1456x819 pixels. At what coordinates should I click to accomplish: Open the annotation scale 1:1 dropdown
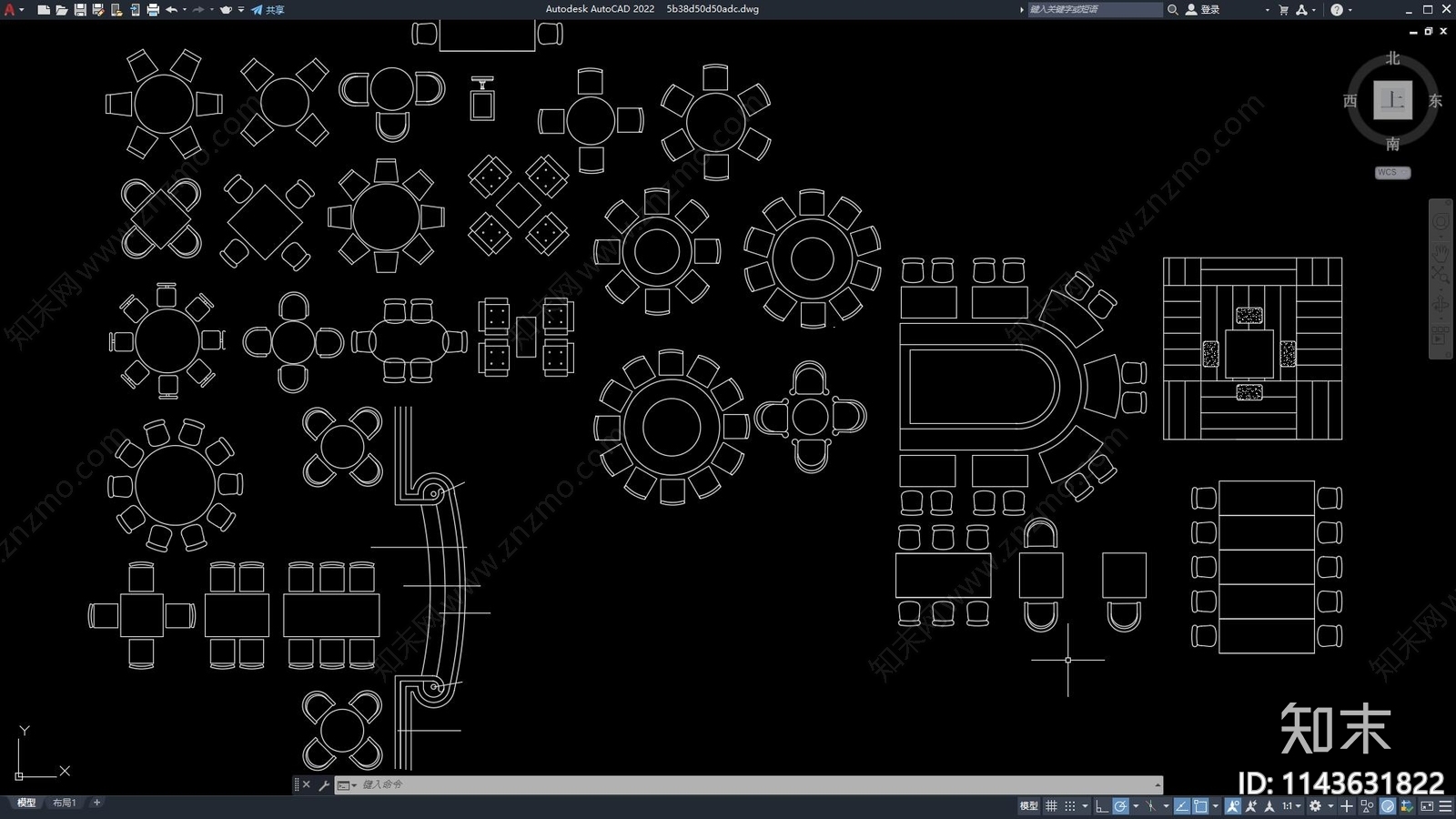coord(1290,806)
